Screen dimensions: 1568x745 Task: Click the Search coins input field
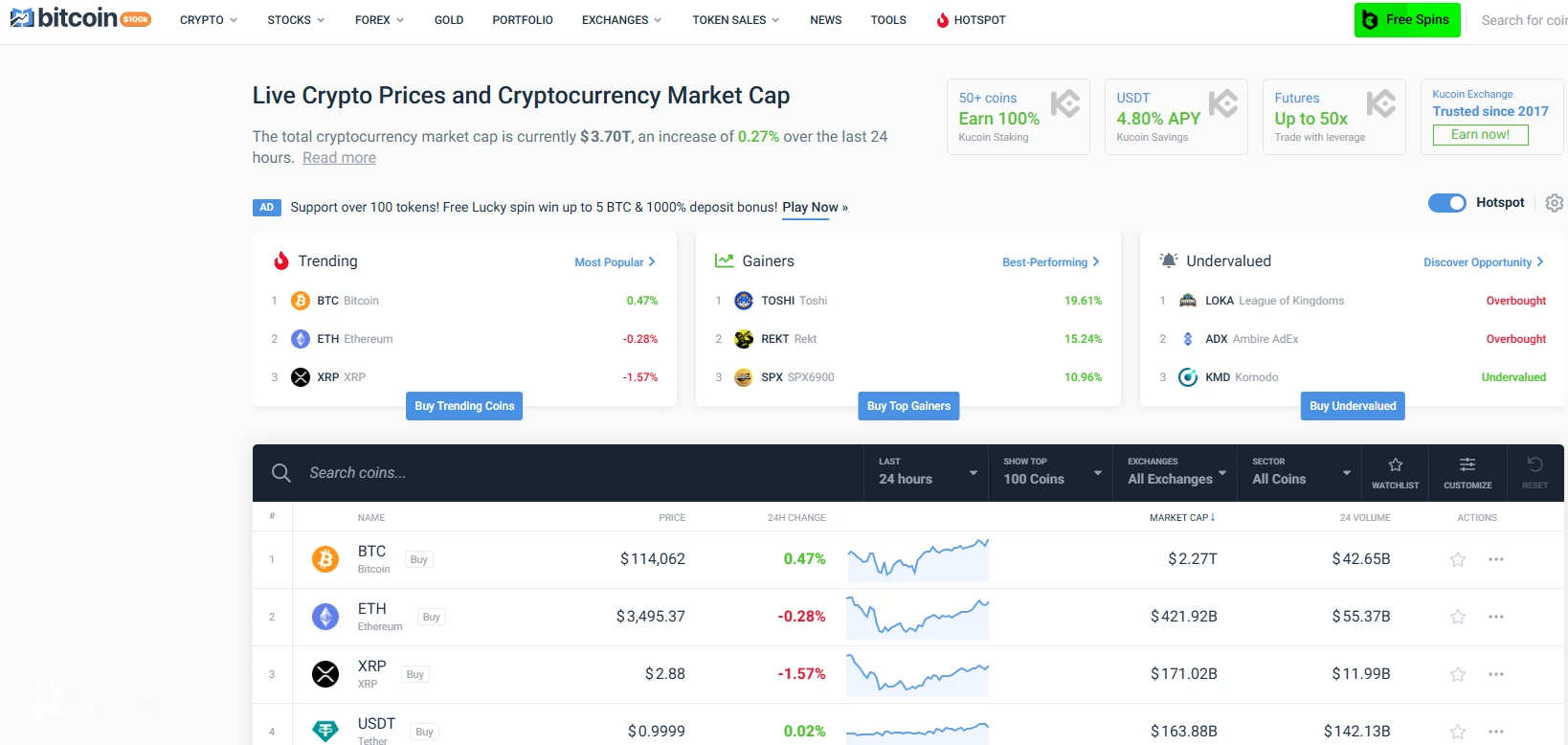(x=574, y=473)
